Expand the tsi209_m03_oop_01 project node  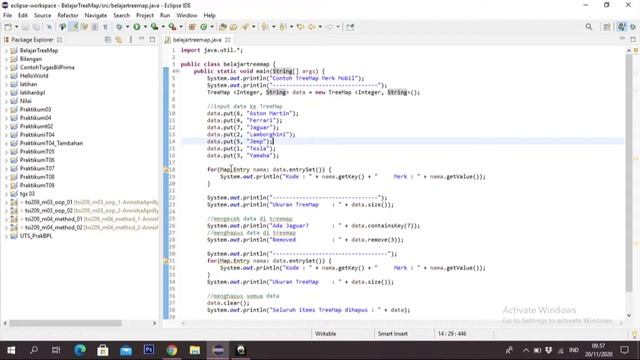tap(6, 202)
